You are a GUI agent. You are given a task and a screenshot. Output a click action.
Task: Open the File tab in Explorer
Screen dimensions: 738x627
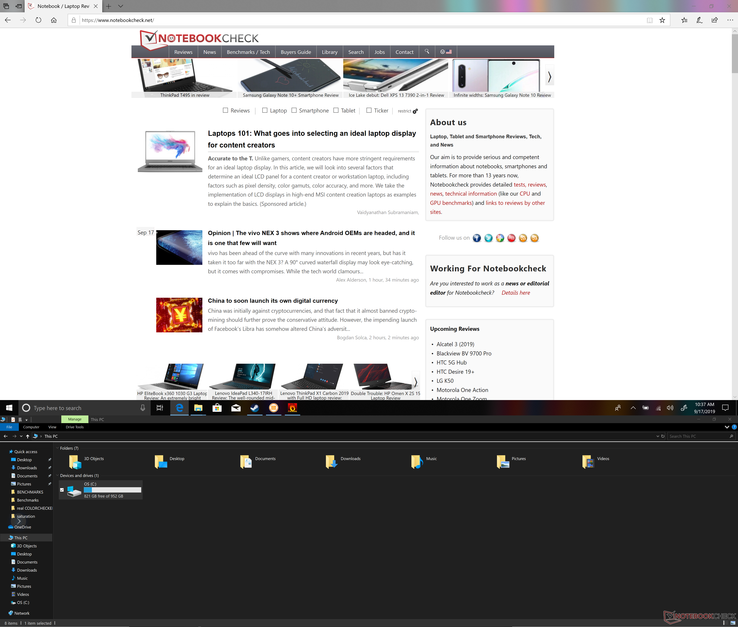[x=9, y=427]
